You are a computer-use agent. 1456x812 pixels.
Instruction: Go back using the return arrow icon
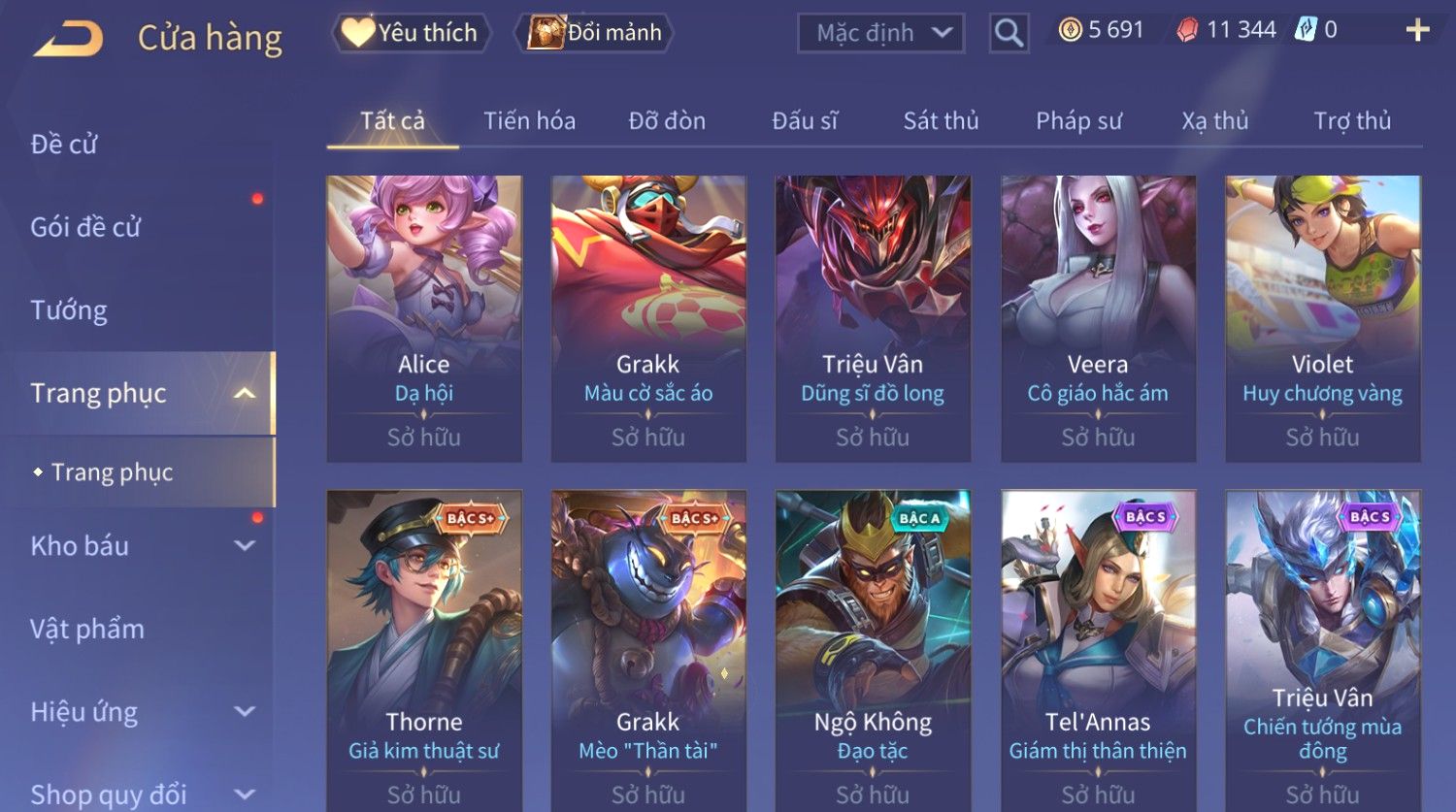click(68, 40)
